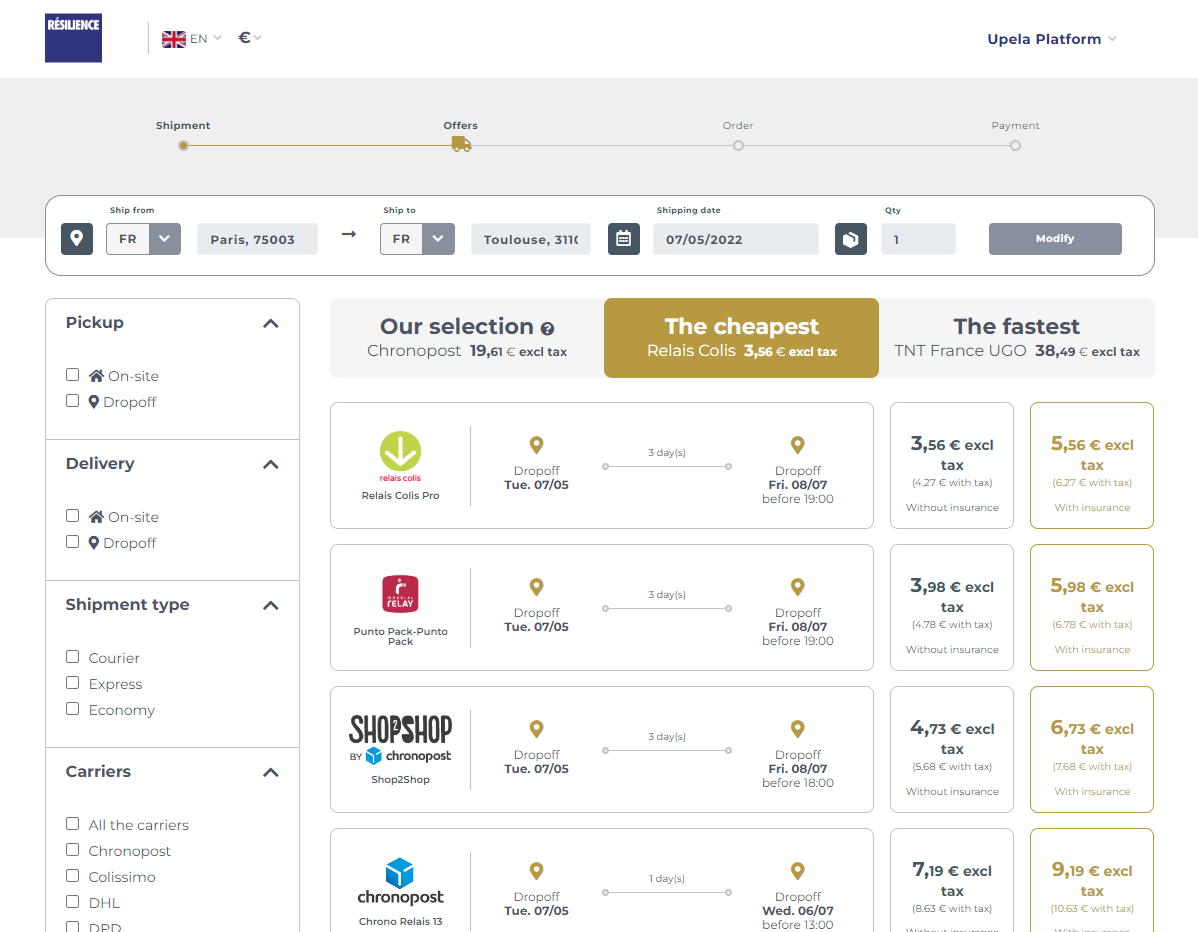Click the Modify button

point(1055,239)
